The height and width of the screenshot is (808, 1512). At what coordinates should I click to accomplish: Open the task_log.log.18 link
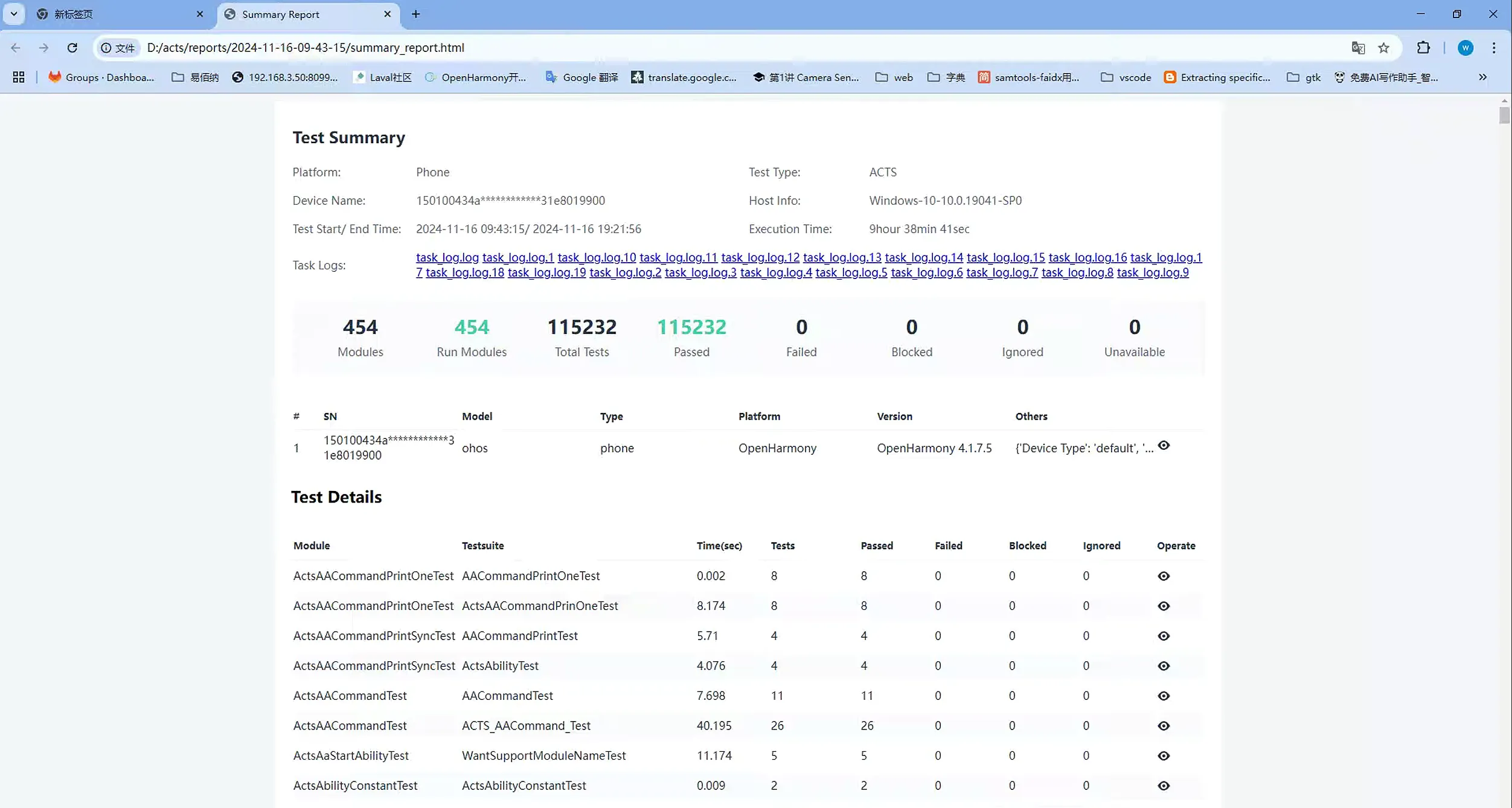pyautogui.click(x=465, y=272)
